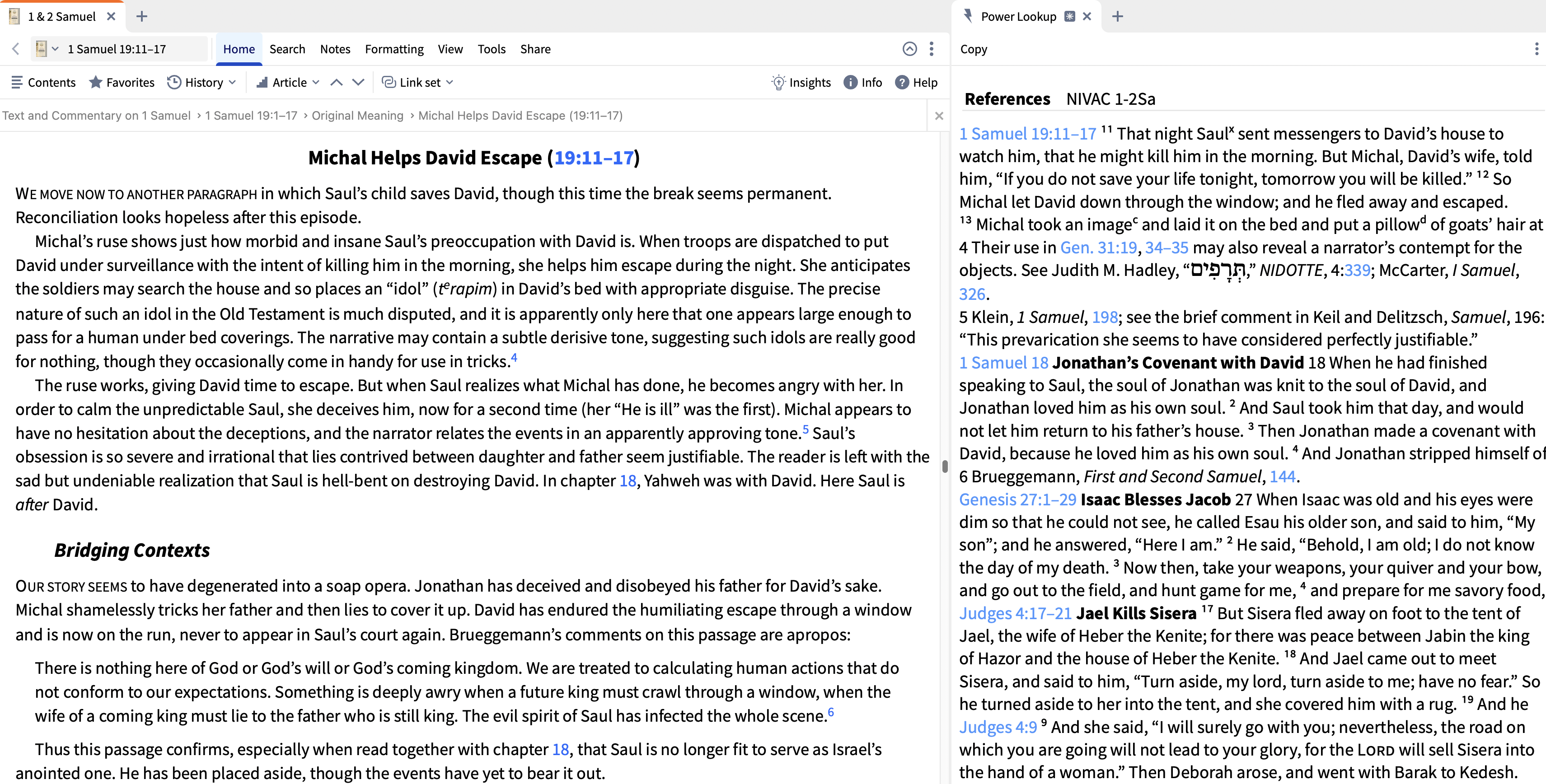Click the reading pane scrollbar handle
This screenshot has height=784, width=1546.
click(x=944, y=466)
